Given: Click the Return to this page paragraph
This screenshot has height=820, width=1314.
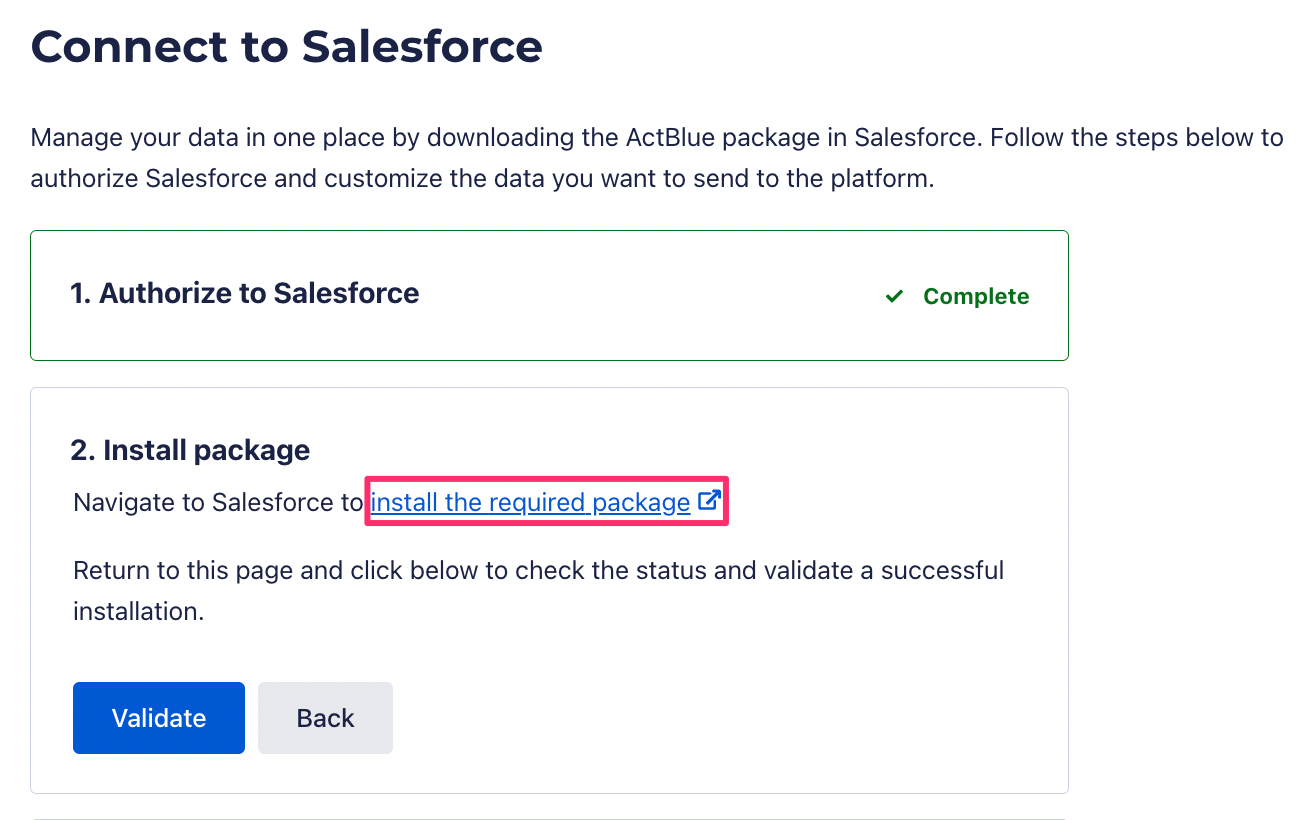Looking at the screenshot, I should pyautogui.click(x=539, y=591).
